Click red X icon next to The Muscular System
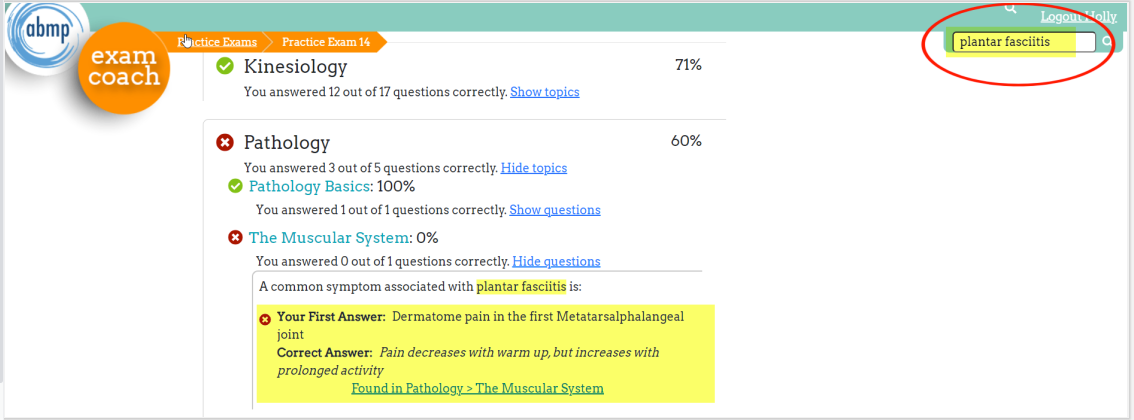1134x420 pixels. coord(235,238)
